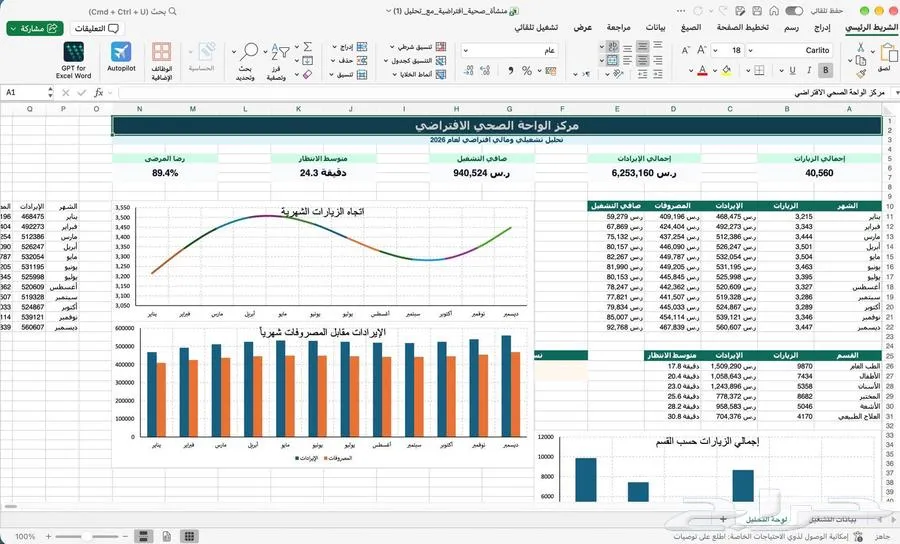Switch to Page Layout view in status bar
The height and width of the screenshot is (544, 900).
[166, 536]
